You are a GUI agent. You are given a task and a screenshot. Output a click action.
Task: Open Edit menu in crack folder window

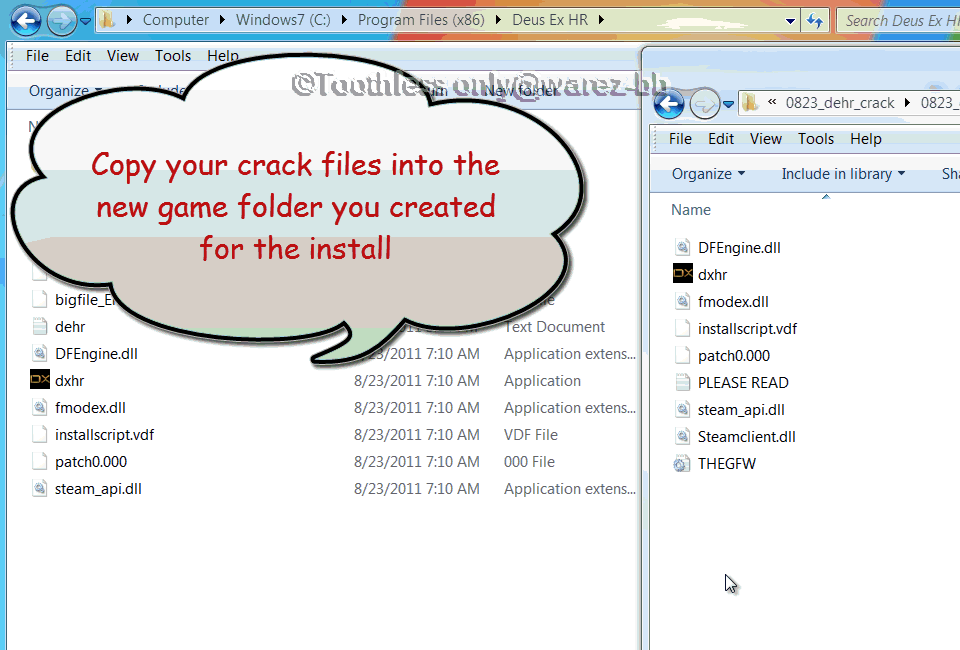click(721, 139)
